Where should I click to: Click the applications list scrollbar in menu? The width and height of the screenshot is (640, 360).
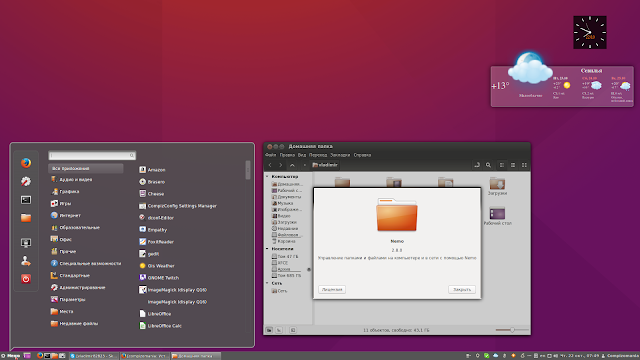click(x=248, y=170)
